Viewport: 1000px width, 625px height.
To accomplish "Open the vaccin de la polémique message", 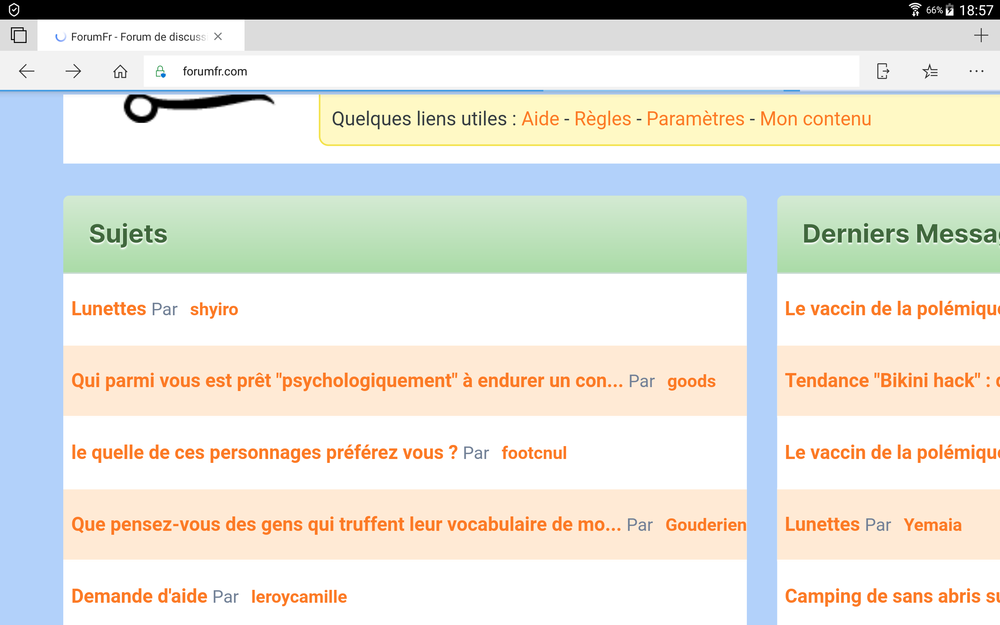I will tap(890, 308).
